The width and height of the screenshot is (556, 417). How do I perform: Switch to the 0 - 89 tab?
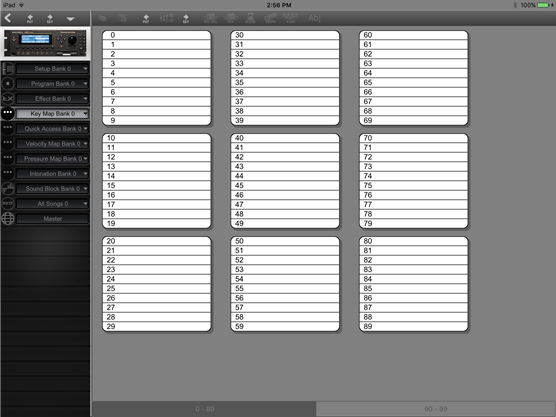coord(204,409)
